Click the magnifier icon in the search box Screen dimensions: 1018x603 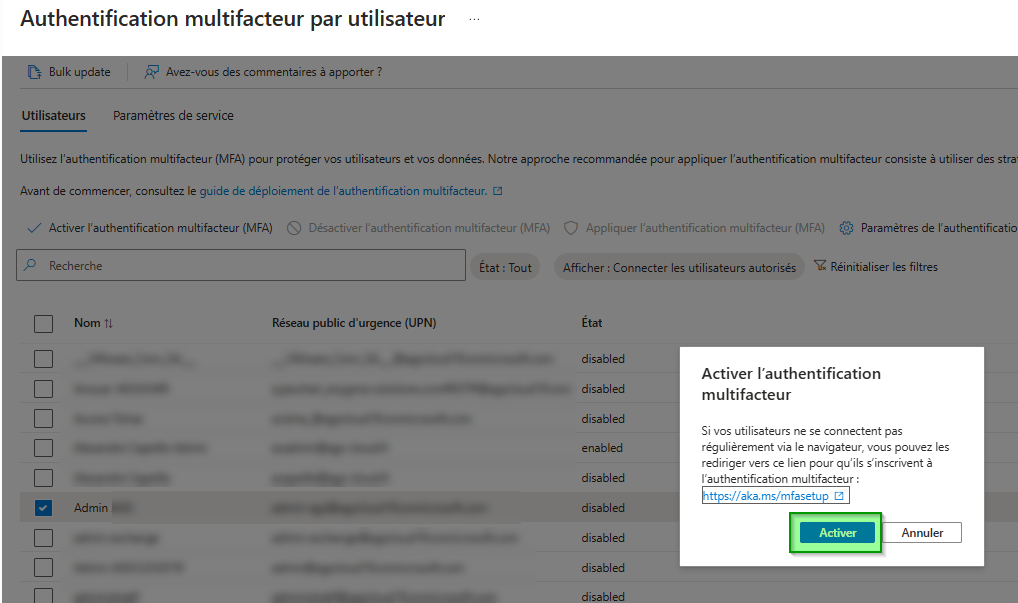28,265
